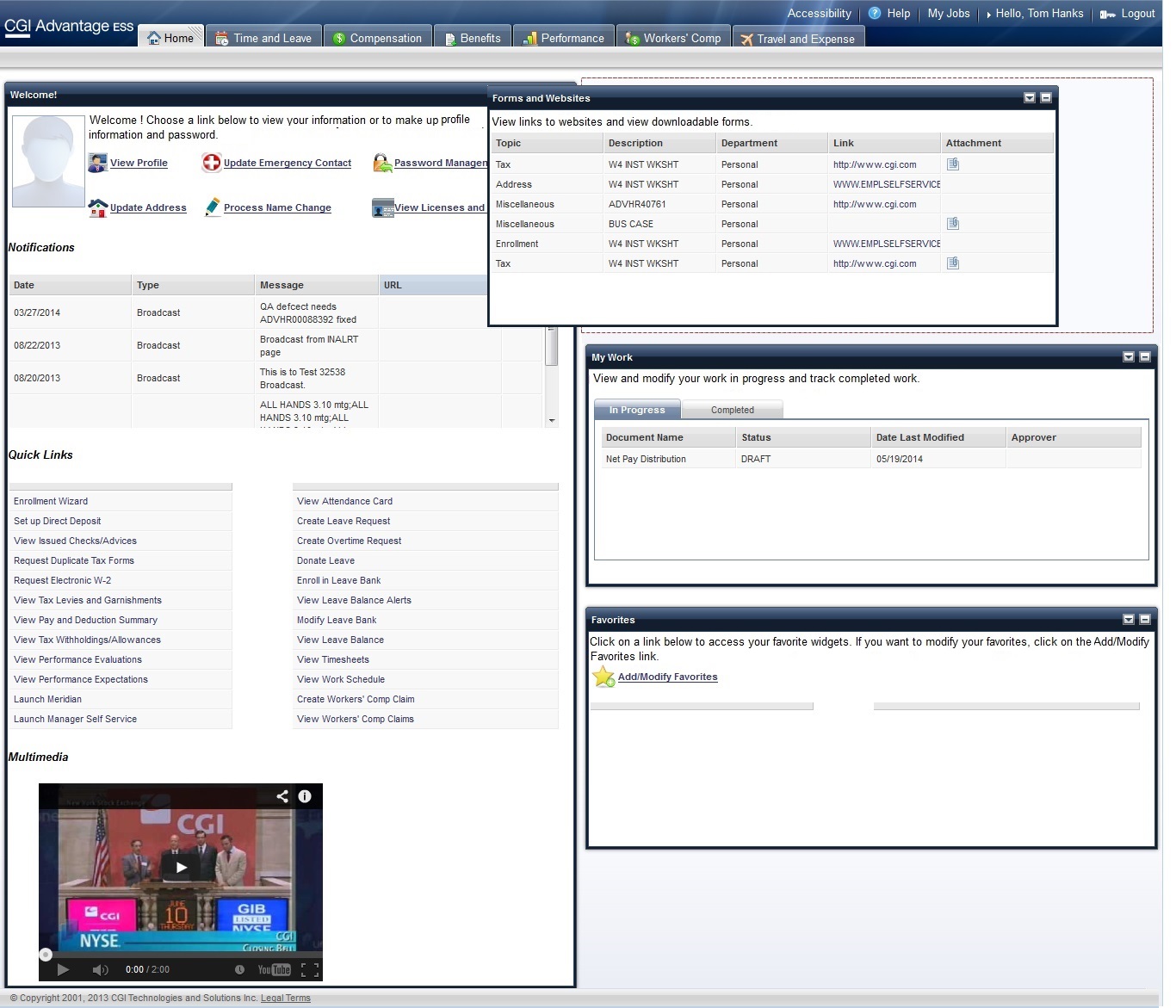Open attachment icon in BUS CASE row
Screen dimensions: 1176x1008
[x=953, y=224]
